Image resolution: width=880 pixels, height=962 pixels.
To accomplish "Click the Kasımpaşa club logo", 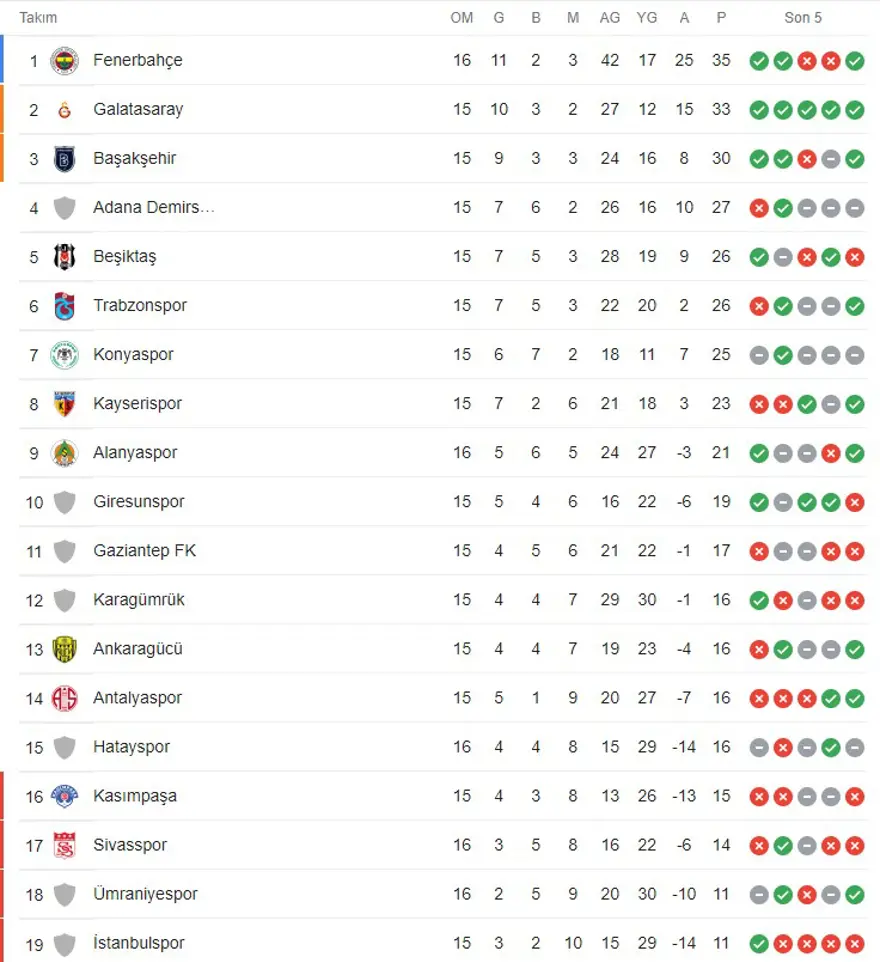I will pyautogui.click(x=65, y=795).
